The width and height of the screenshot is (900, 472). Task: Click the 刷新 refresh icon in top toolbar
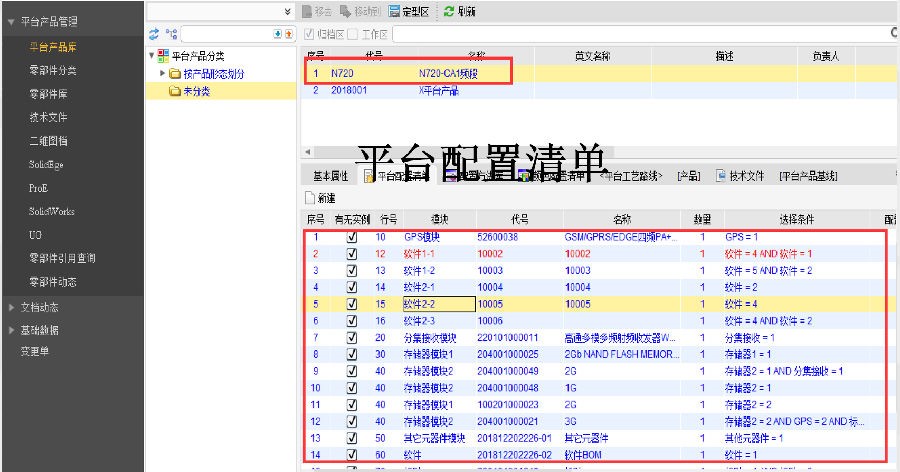pos(449,11)
